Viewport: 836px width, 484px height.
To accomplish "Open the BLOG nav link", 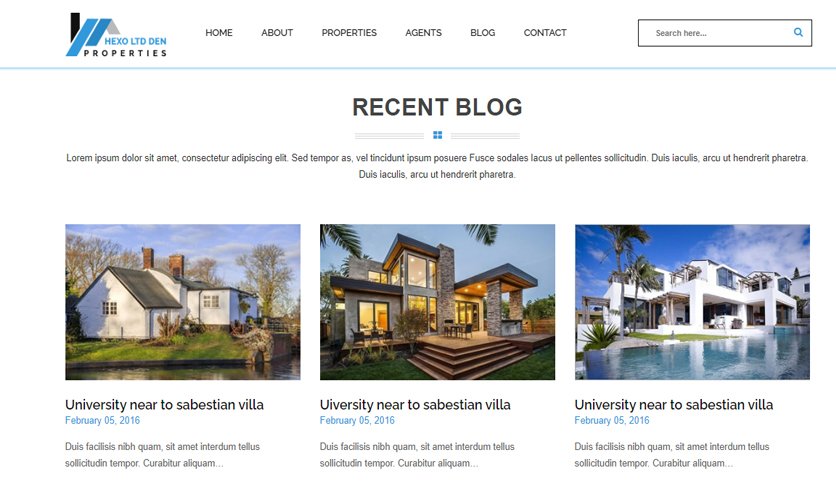I will (x=483, y=33).
